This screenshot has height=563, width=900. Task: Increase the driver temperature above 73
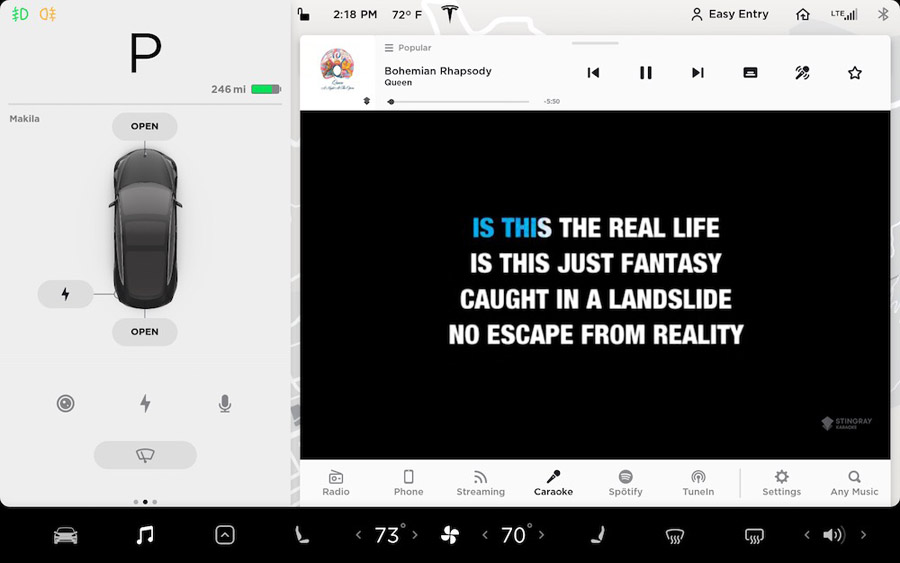[x=415, y=536]
